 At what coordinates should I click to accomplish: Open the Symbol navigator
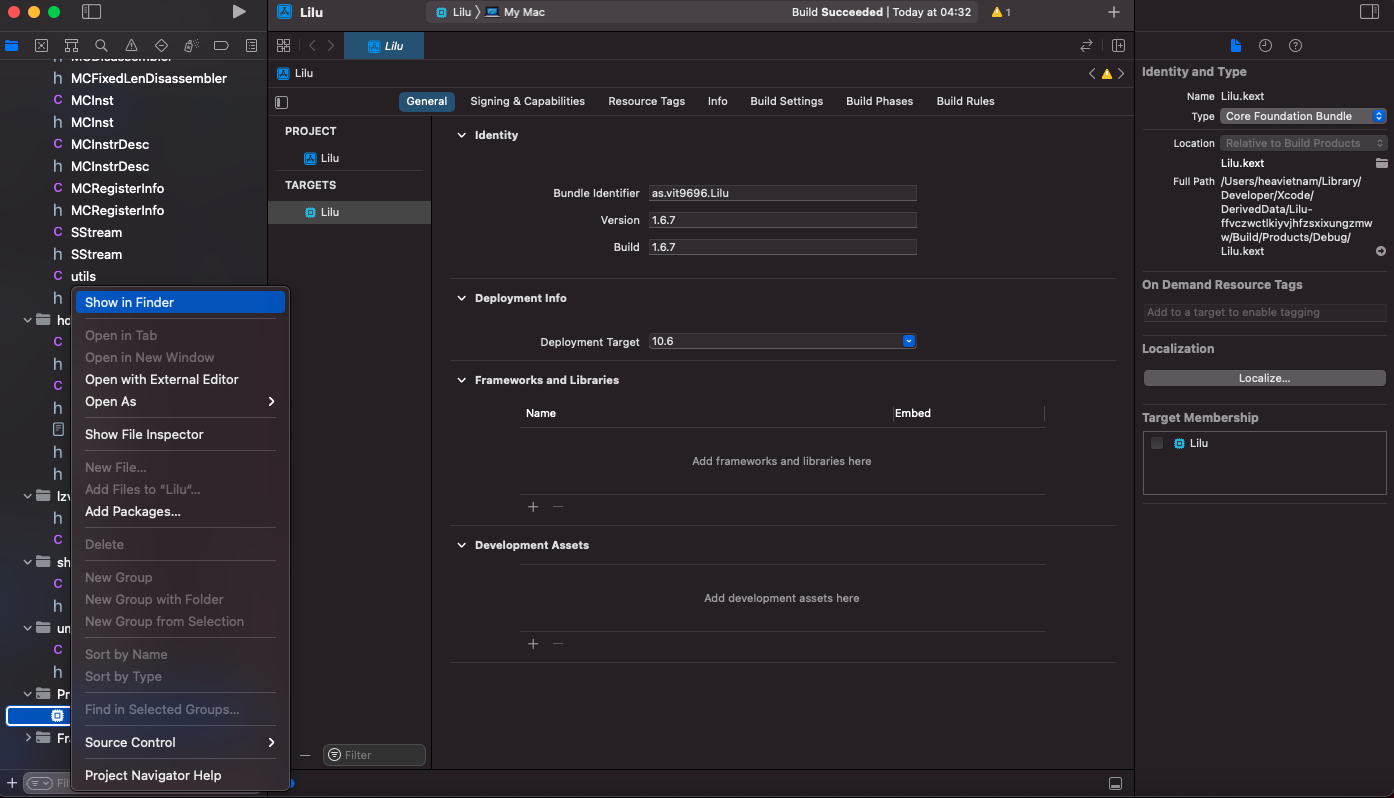click(x=71, y=46)
